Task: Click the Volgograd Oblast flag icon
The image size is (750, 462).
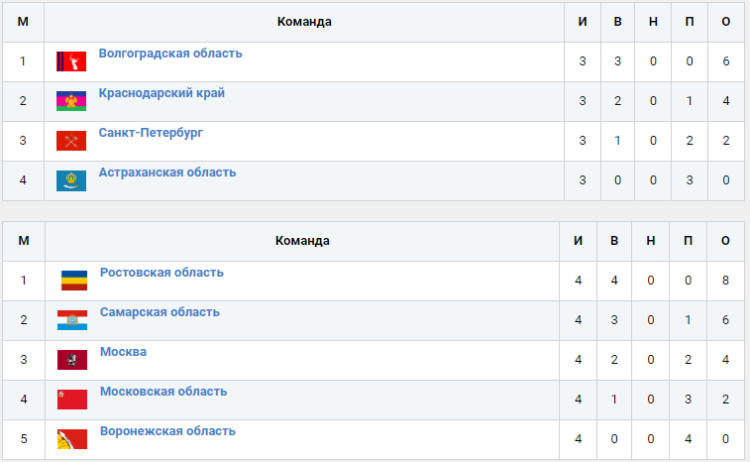Action: 71,62
